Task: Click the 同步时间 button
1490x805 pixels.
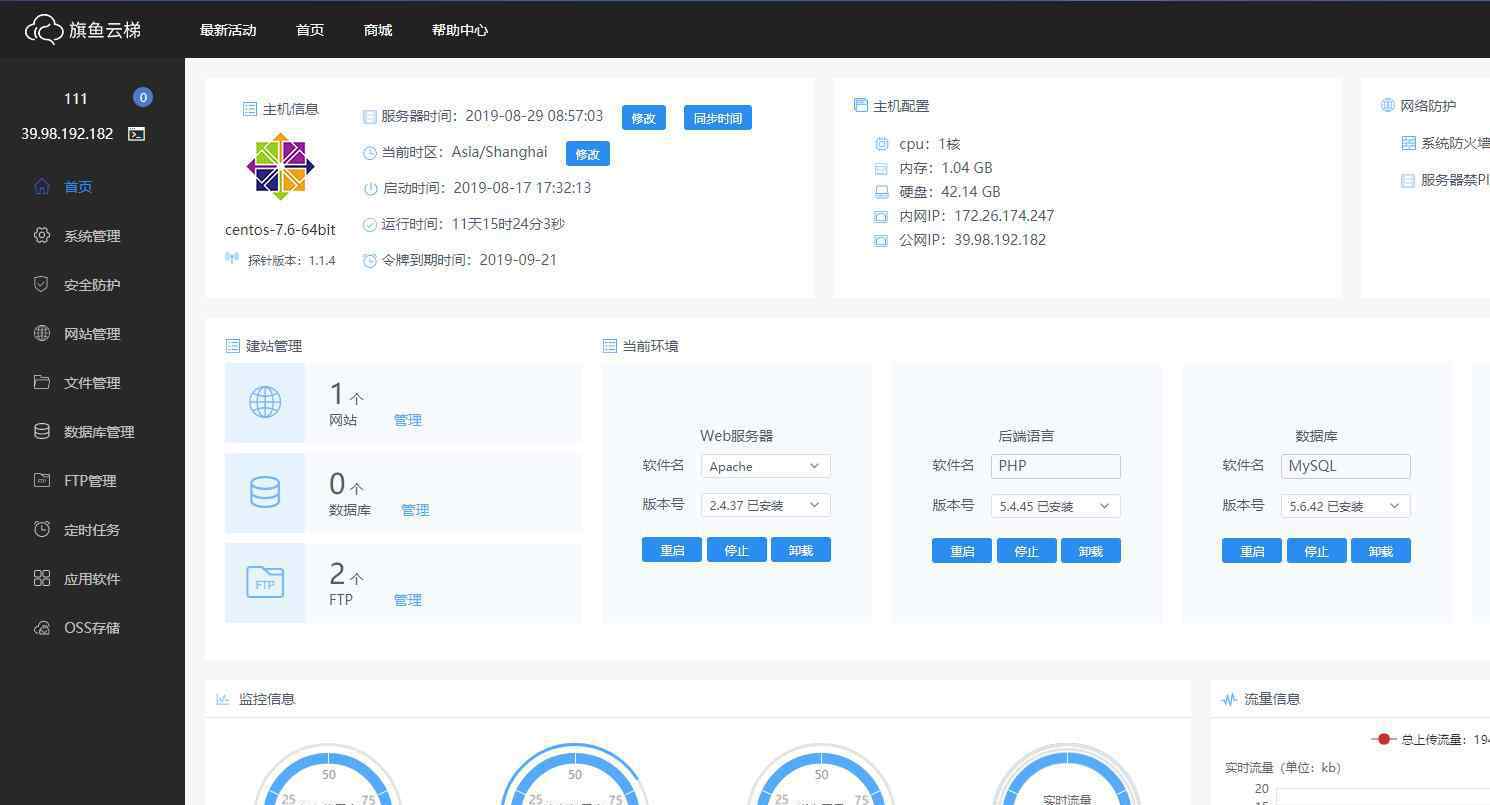Action: pos(718,118)
